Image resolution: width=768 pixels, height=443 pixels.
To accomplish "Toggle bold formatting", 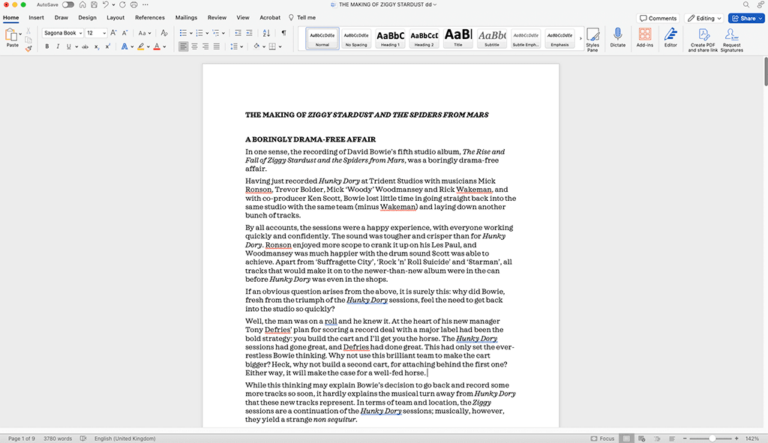I will (x=46, y=47).
